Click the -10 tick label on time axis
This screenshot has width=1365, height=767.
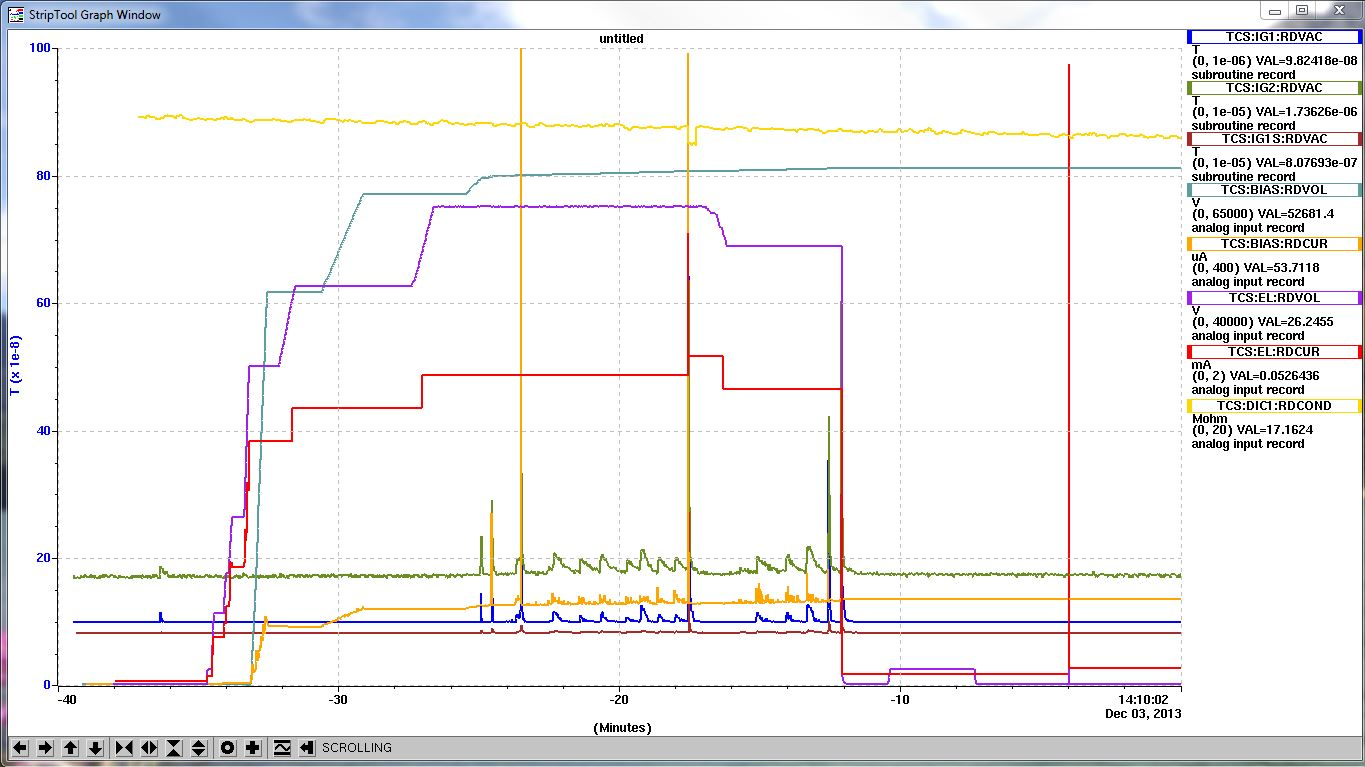899,700
